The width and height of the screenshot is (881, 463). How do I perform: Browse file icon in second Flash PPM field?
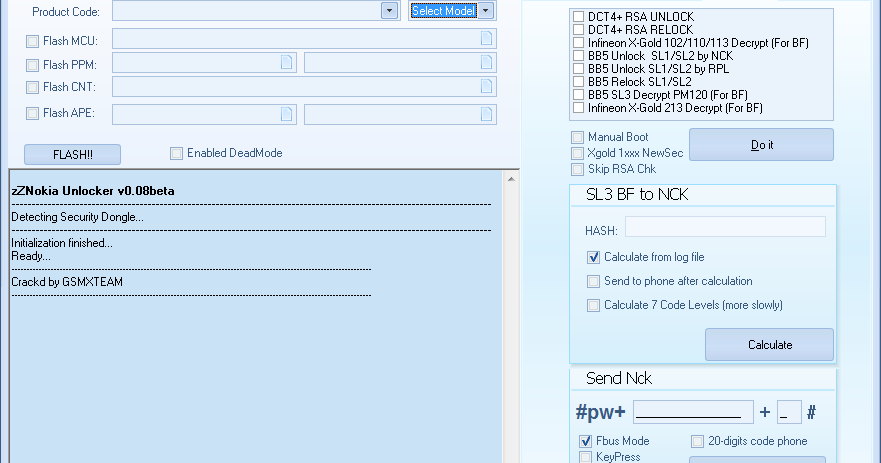point(486,62)
